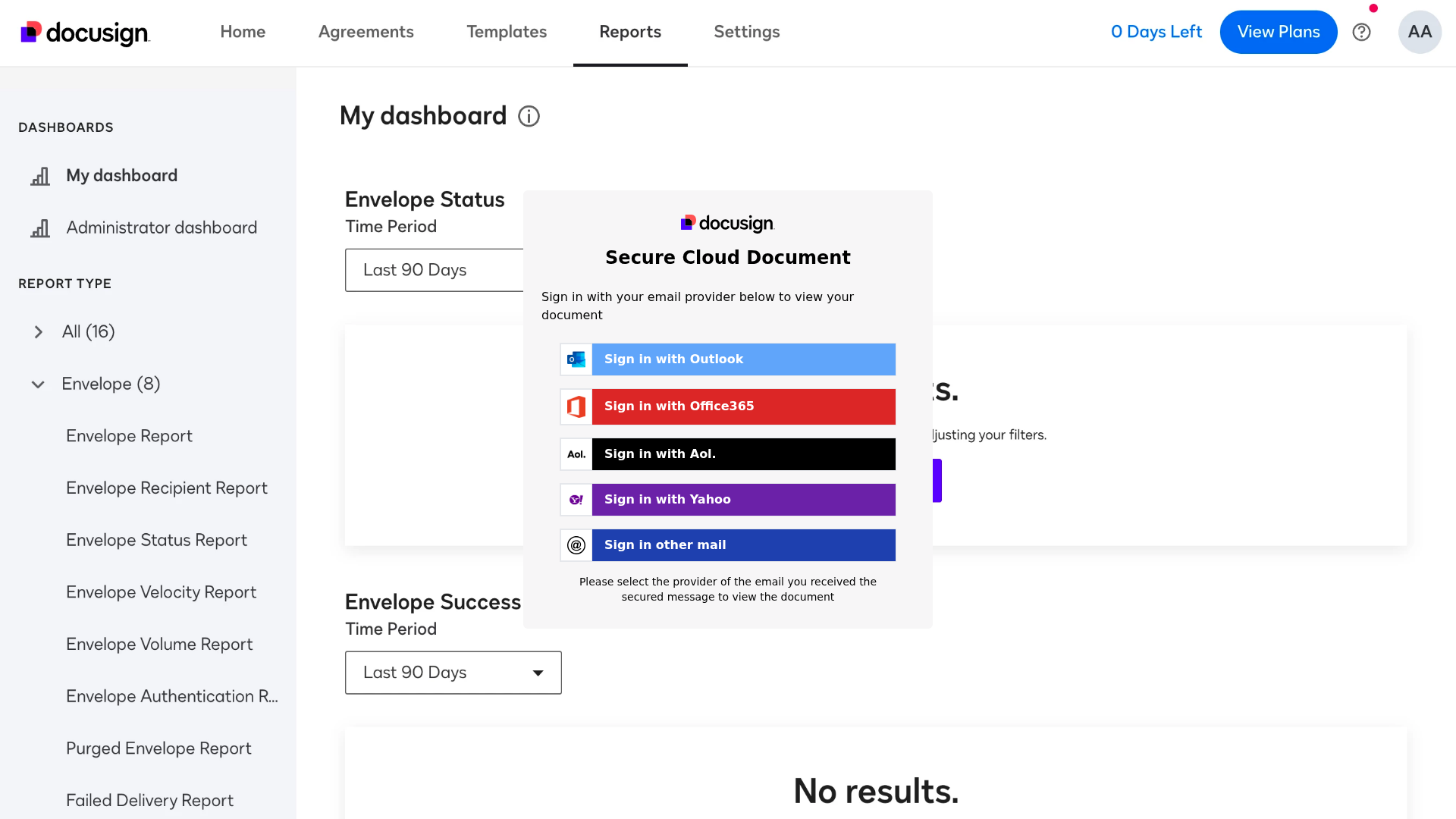The image size is (1456, 819).
Task: Open Envelope Recipient Report
Action: [x=167, y=488]
